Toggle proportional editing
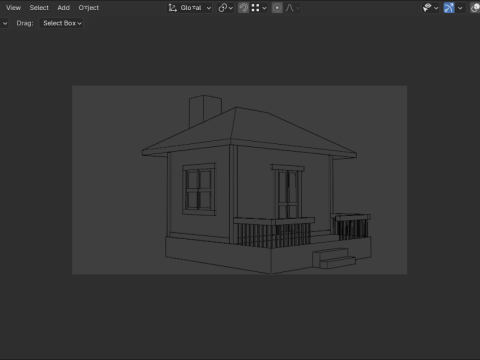This screenshot has height=360, width=480. 277,8
